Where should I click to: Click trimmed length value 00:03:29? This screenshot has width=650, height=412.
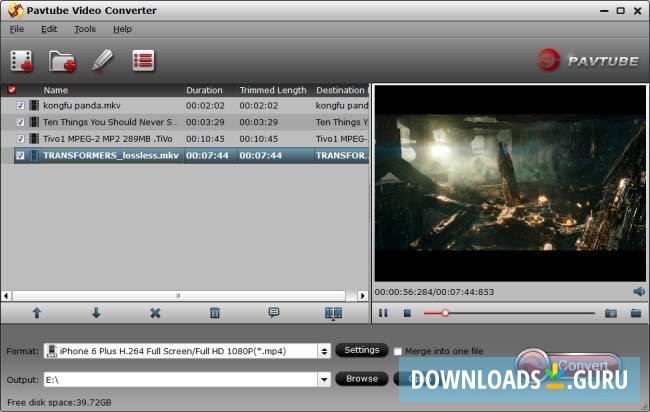259,122
